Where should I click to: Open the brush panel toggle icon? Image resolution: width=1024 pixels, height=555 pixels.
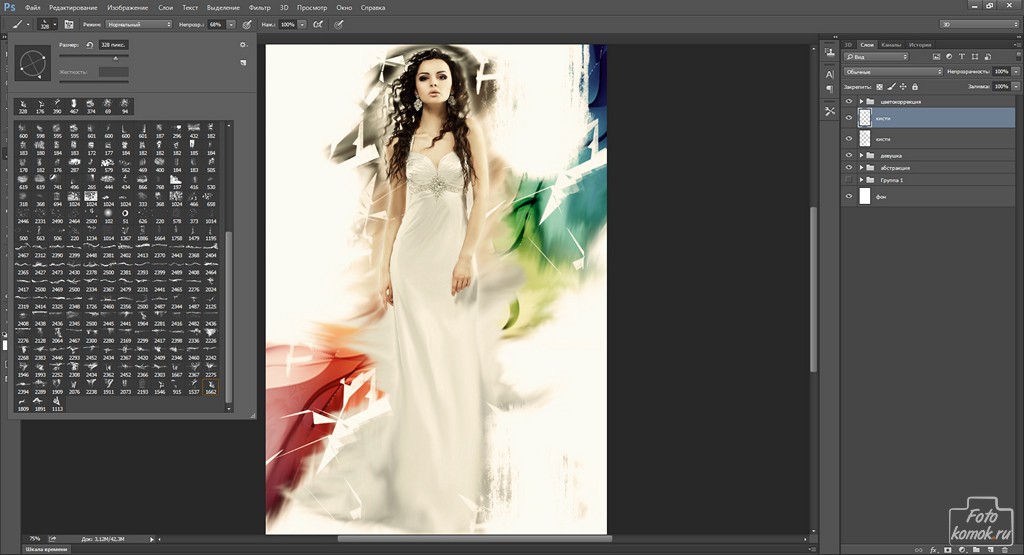pos(69,23)
